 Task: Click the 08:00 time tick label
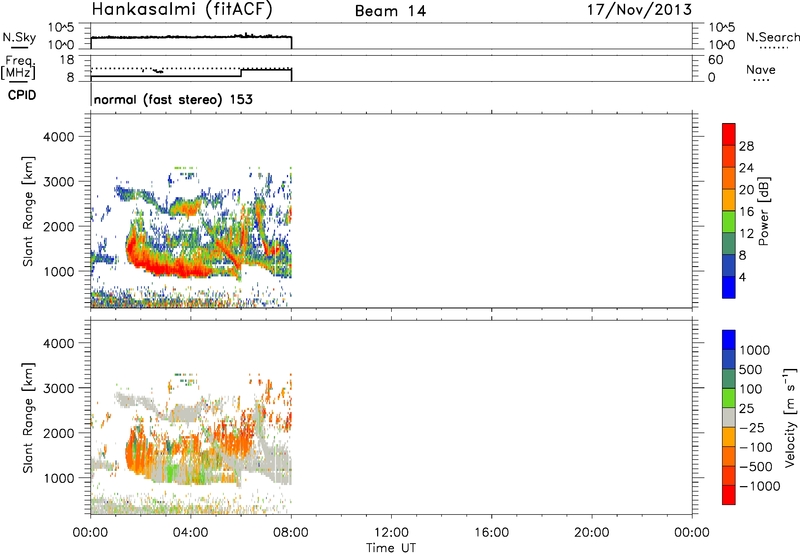(x=291, y=533)
